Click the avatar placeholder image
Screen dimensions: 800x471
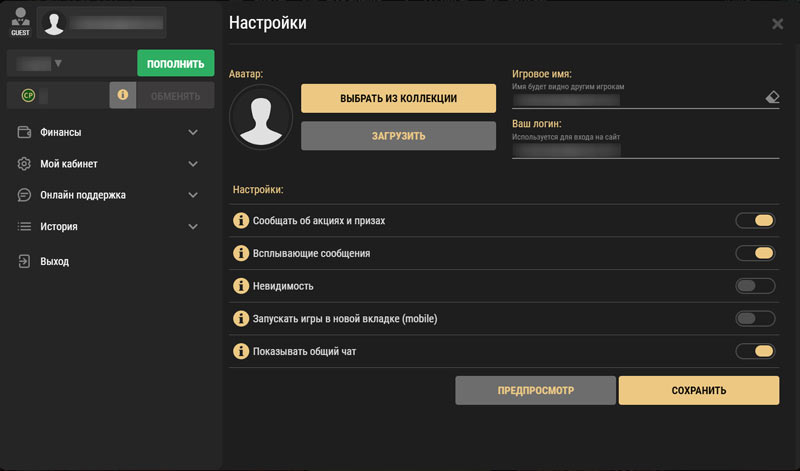click(260, 118)
